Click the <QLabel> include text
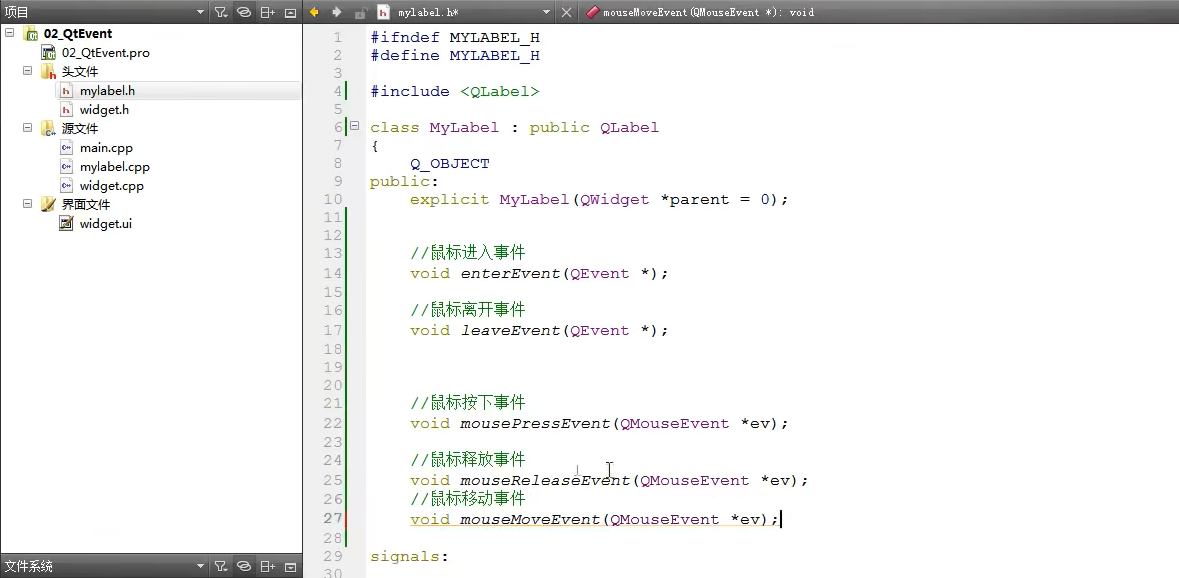 click(500, 92)
